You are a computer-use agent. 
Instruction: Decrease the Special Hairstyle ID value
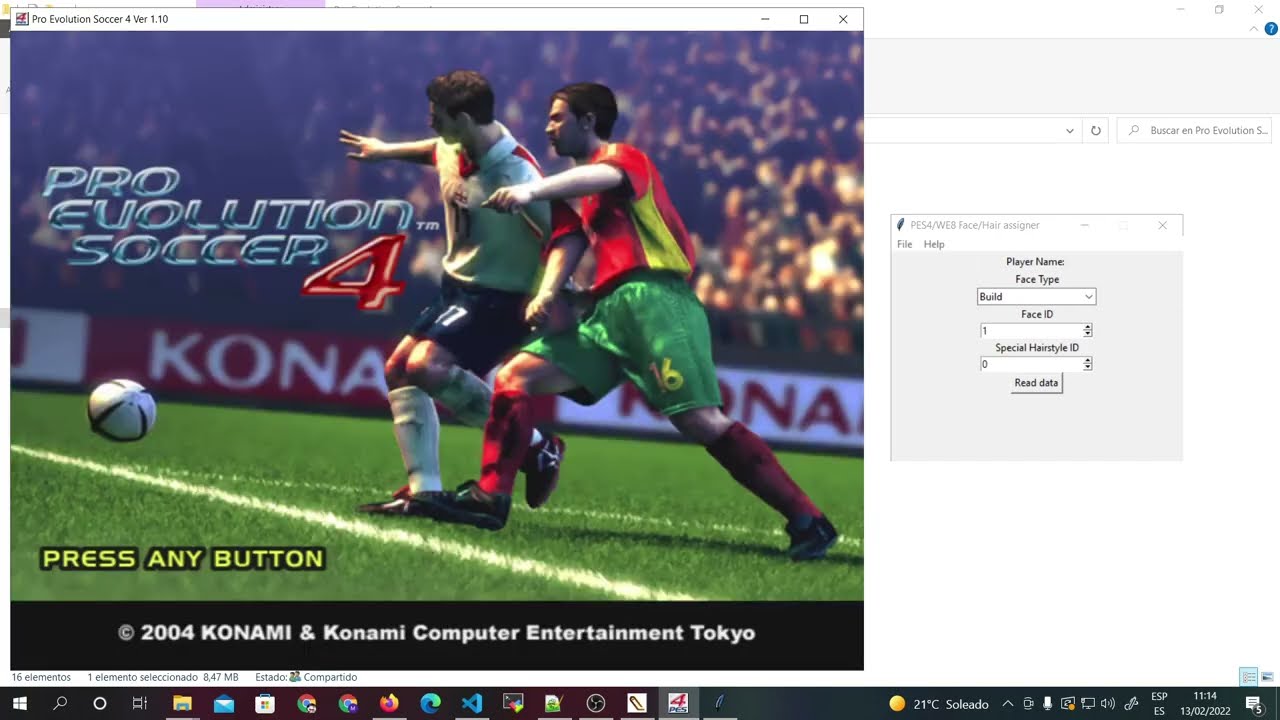coord(1088,368)
